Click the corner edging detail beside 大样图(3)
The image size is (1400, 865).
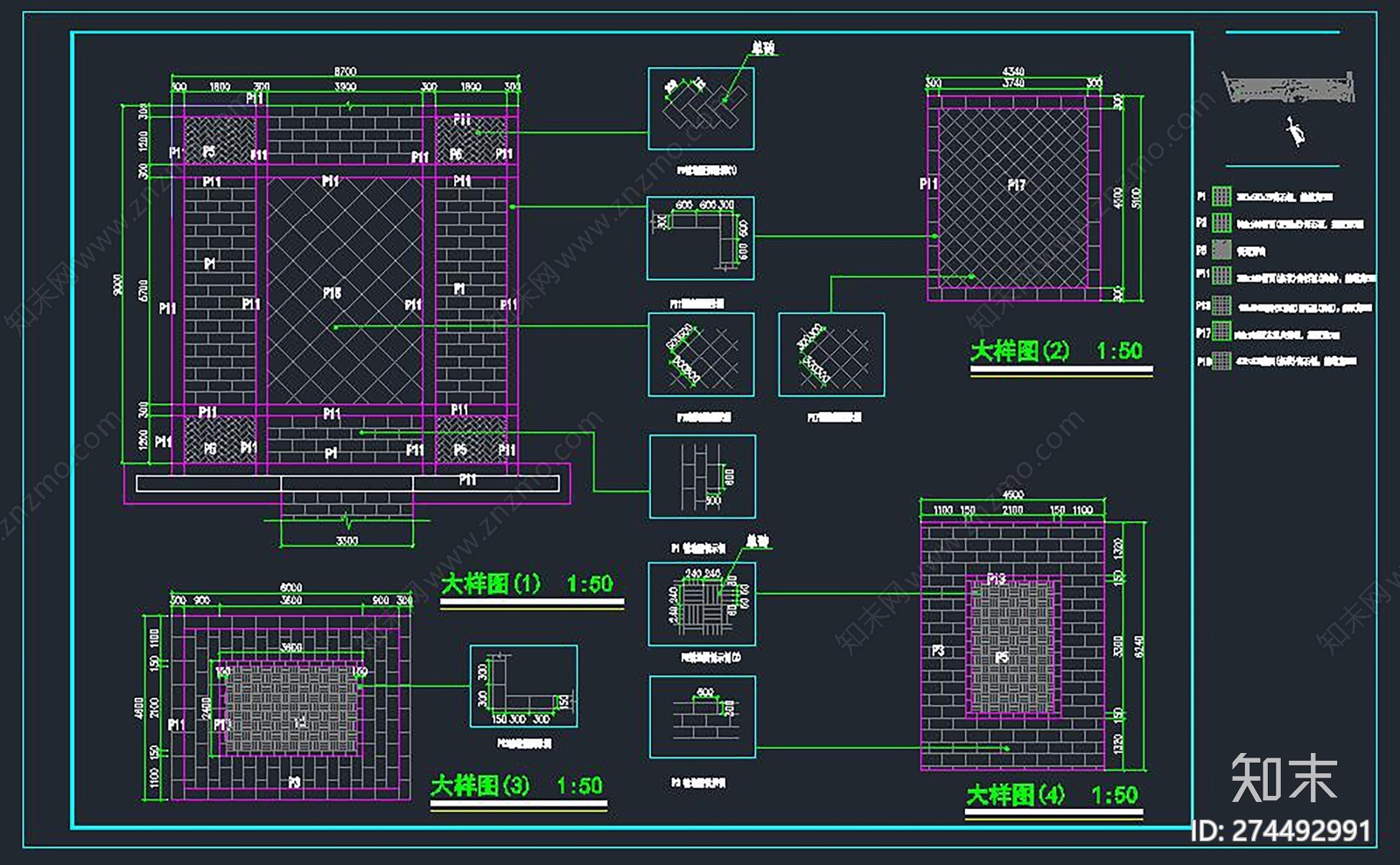[x=523, y=687]
